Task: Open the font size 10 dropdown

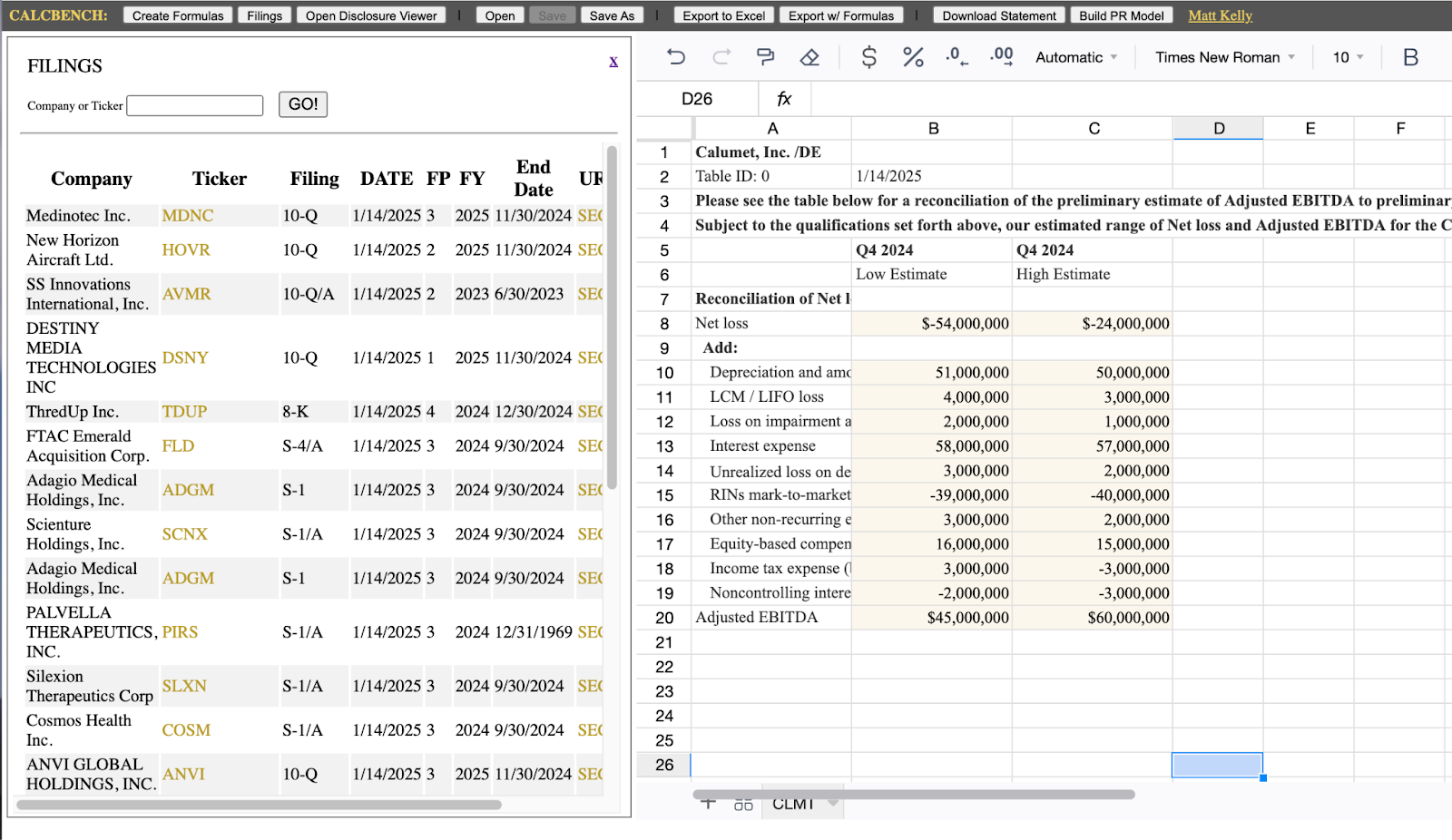Action: tap(1348, 57)
